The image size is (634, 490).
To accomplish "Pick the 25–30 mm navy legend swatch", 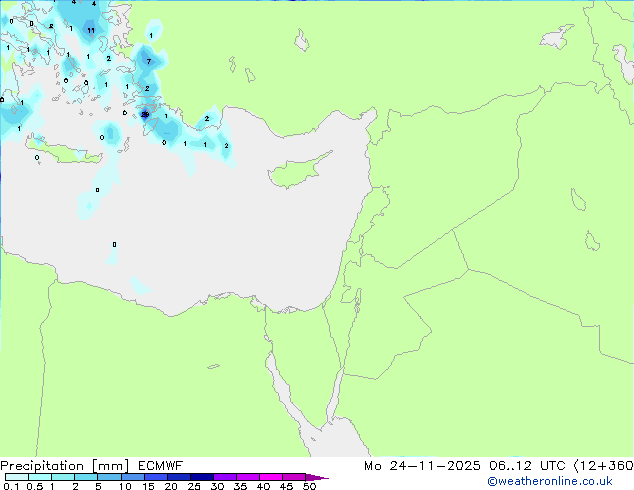I will point(202,477).
